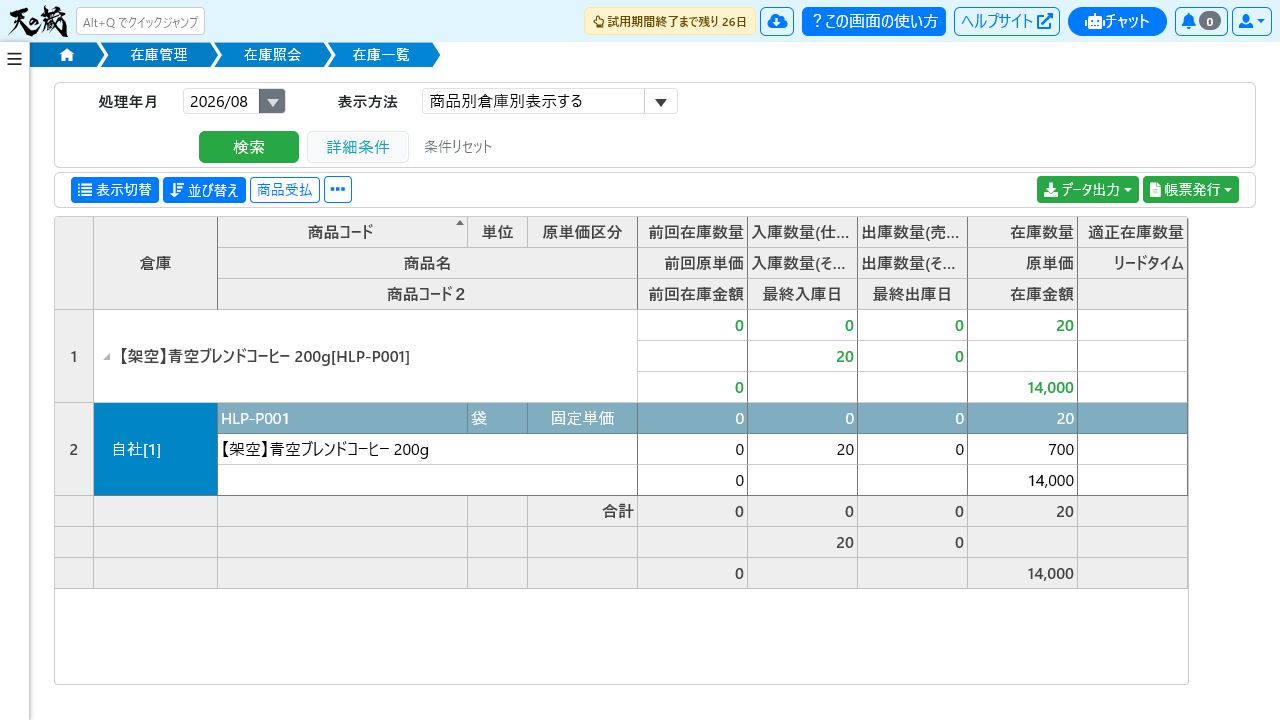Click the 商品別倉庫別表示する combo field
The image size is (1280, 720).
pyautogui.click(x=533, y=101)
